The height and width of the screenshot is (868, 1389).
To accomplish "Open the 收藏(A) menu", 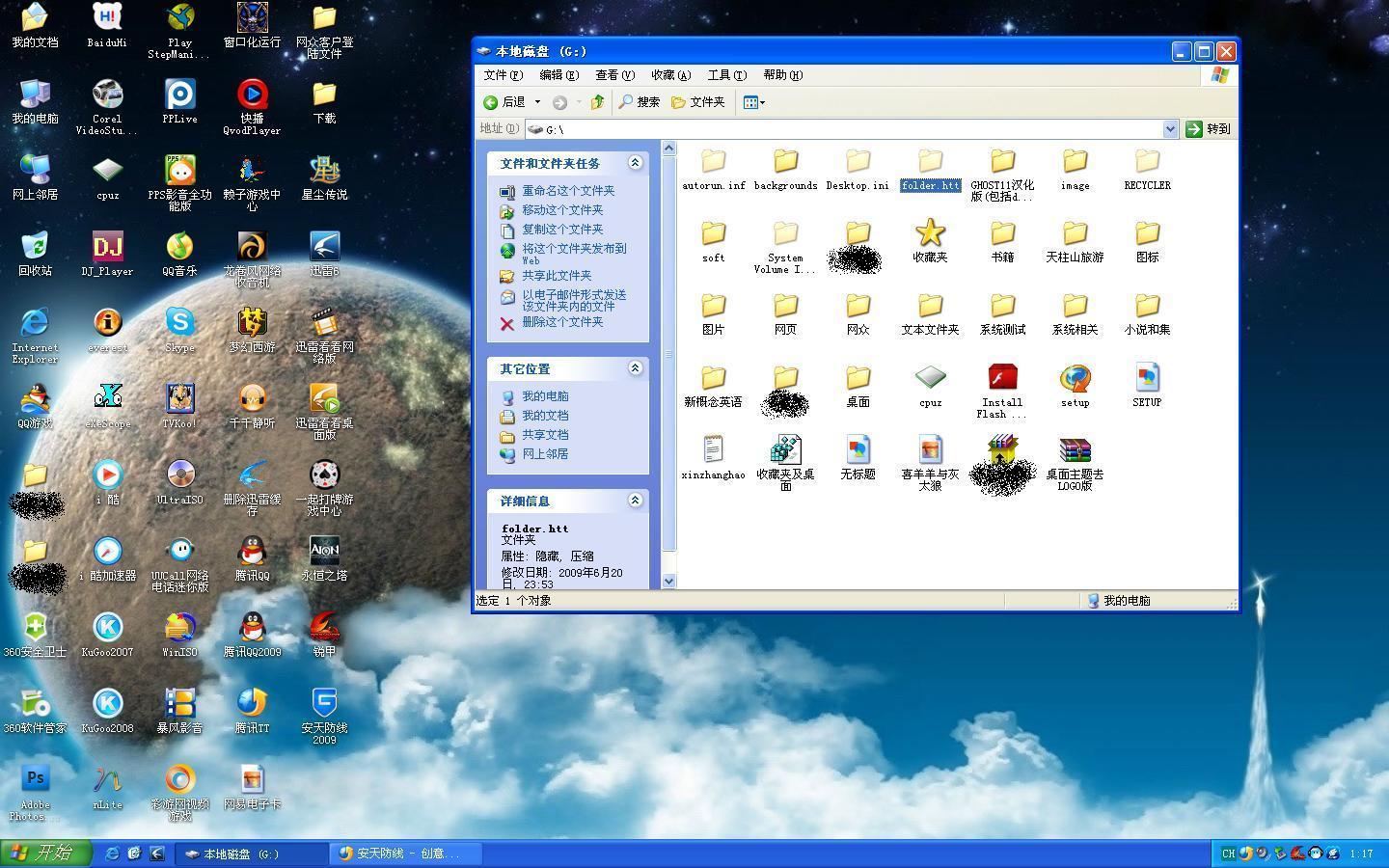I will (x=670, y=75).
